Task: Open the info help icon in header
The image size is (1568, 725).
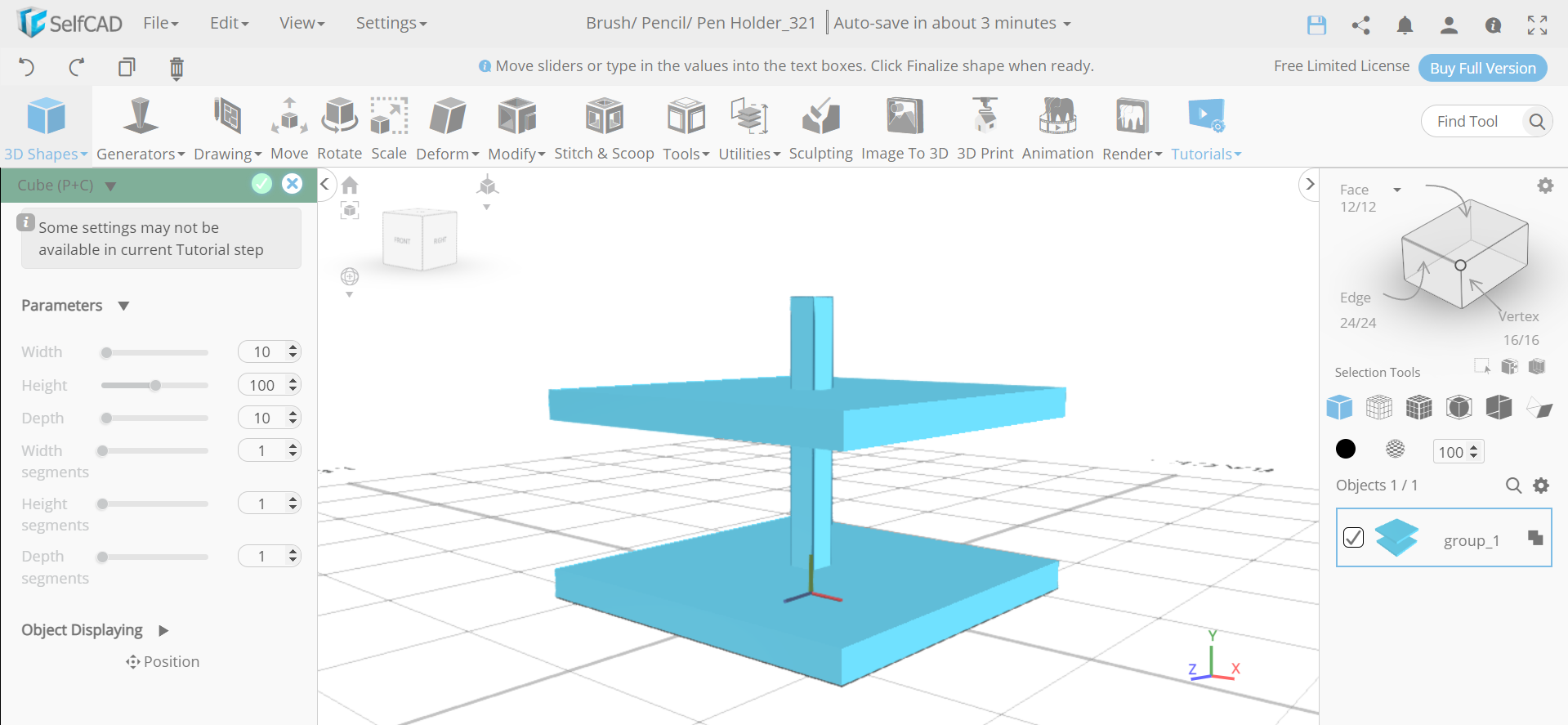Action: 1493,25
